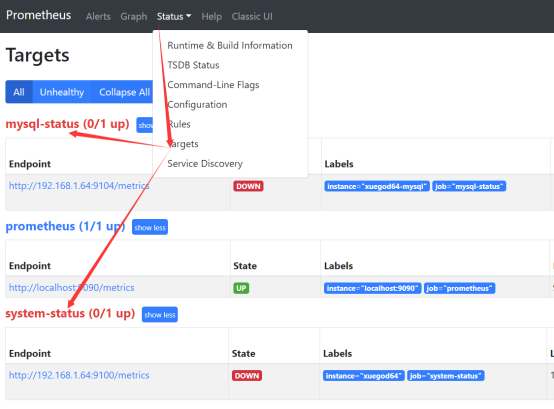
Task: Choose Targets in the Status dropdown
Action: [x=183, y=144]
